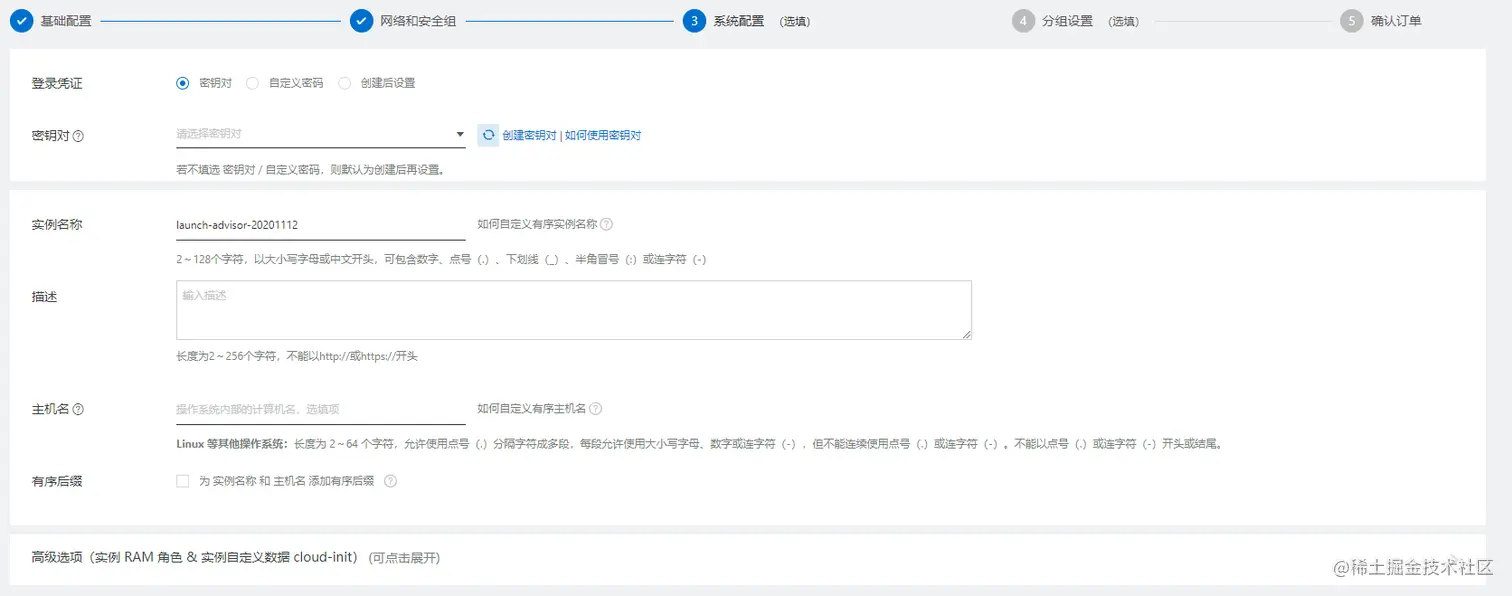Screen dimensions: 1512x596
Task: Click the 描述 text area
Action: pyautogui.click(x=574, y=310)
